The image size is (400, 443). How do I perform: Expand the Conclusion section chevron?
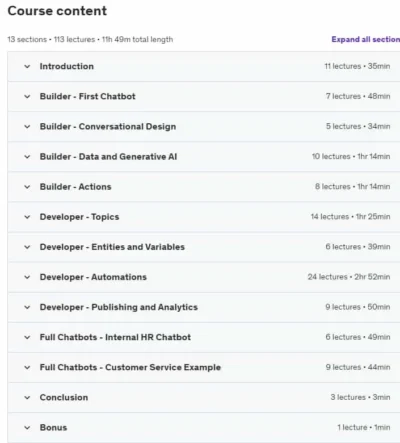27,397
